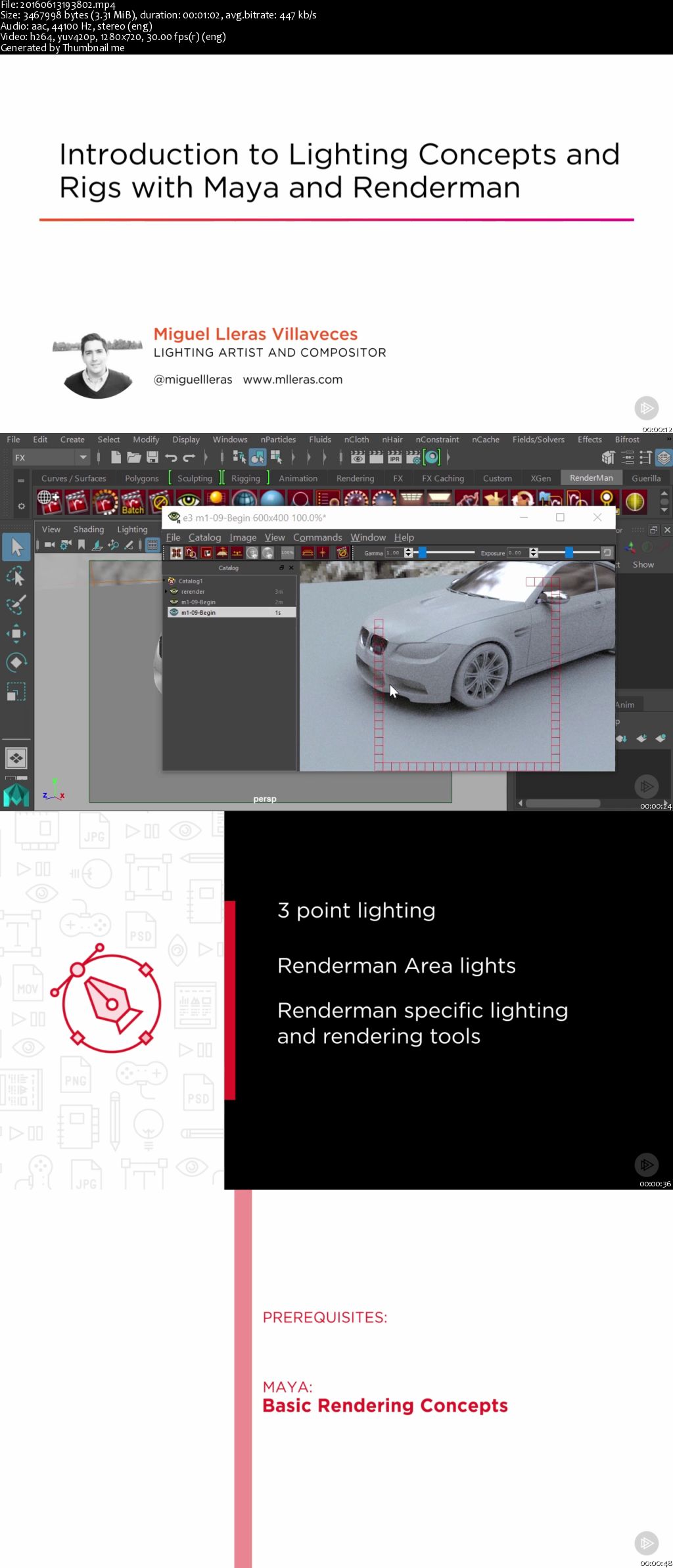Viewport: 673px width, 1568px height.
Task: Pick the Scale tool
Action: click(x=16, y=691)
